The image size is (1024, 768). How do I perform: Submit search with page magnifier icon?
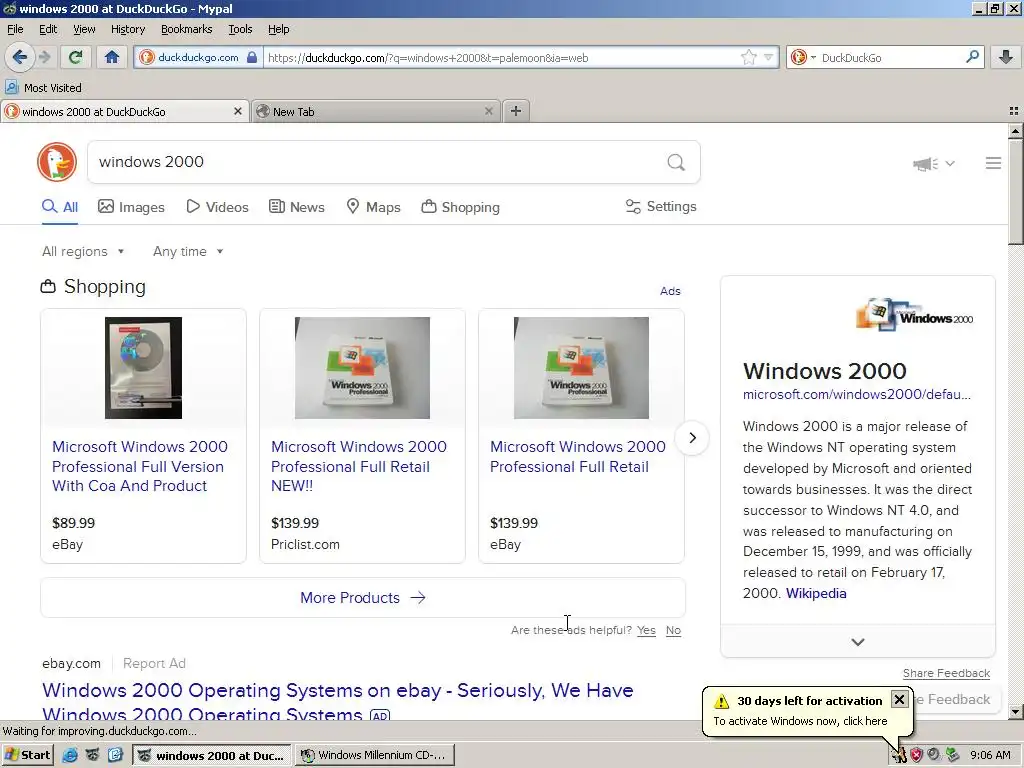676,162
